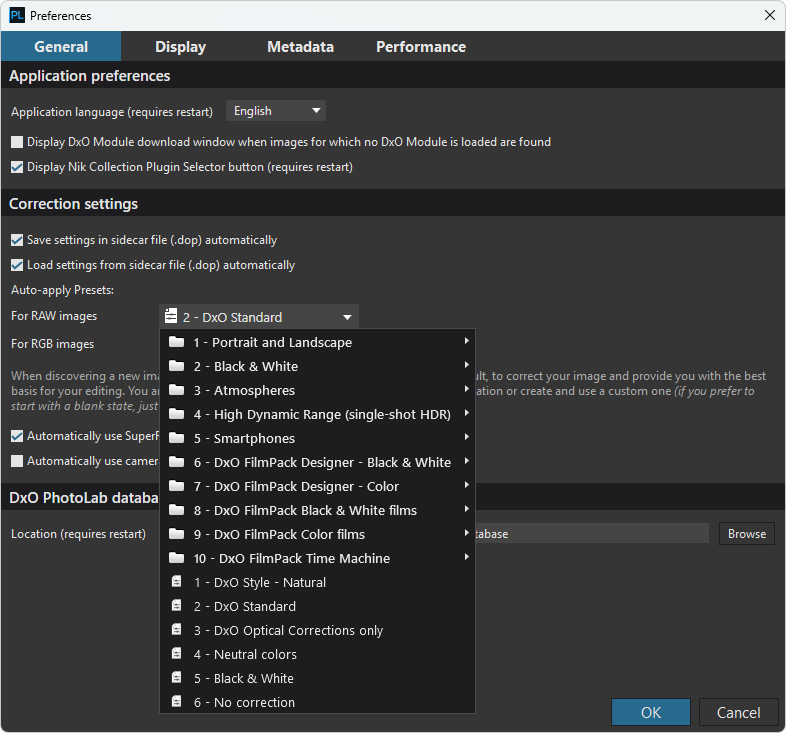This screenshot has width=786, height=733.
Task: Select the General tab
Action: (61, 47)
